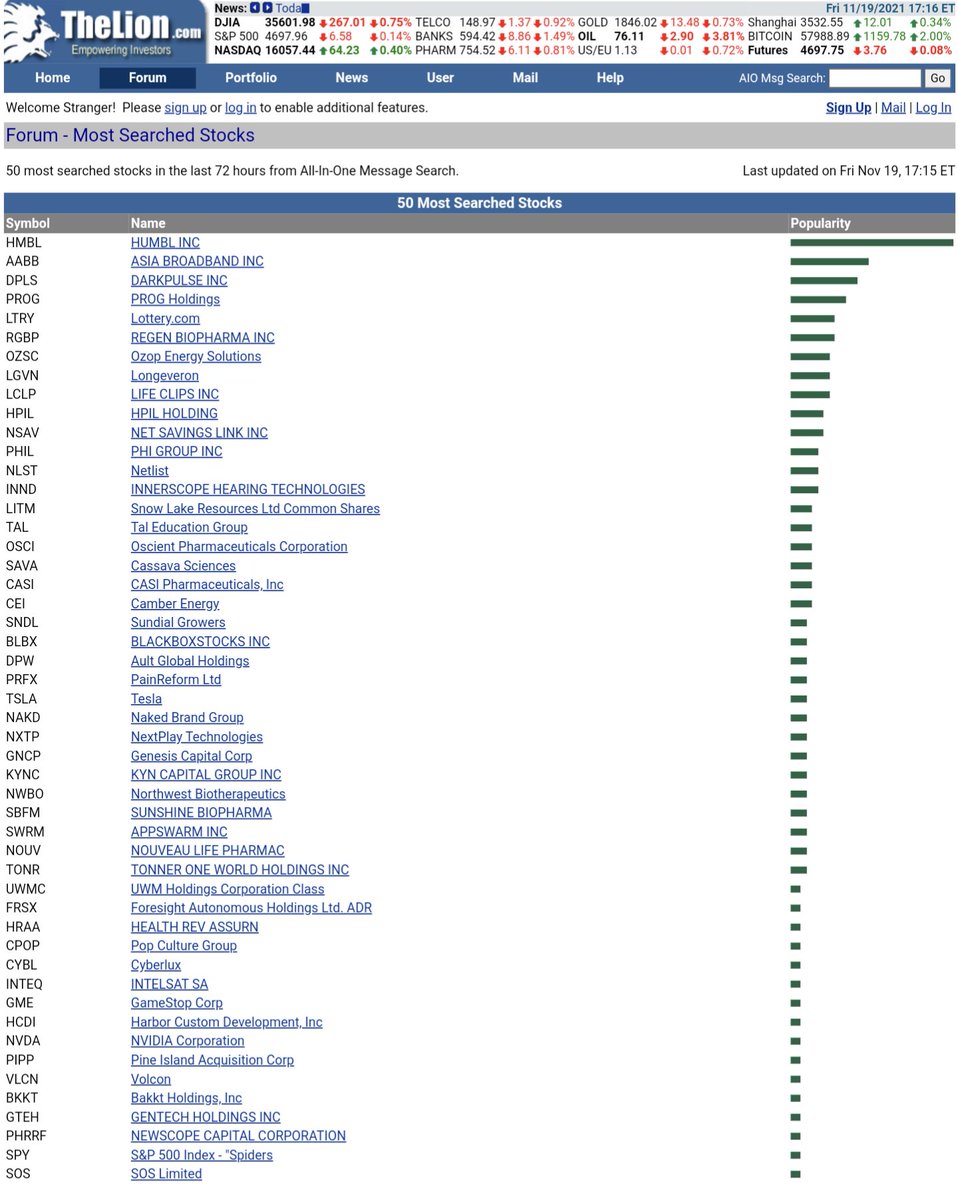
Task: Open Netlist link
Action: (150, 471)
